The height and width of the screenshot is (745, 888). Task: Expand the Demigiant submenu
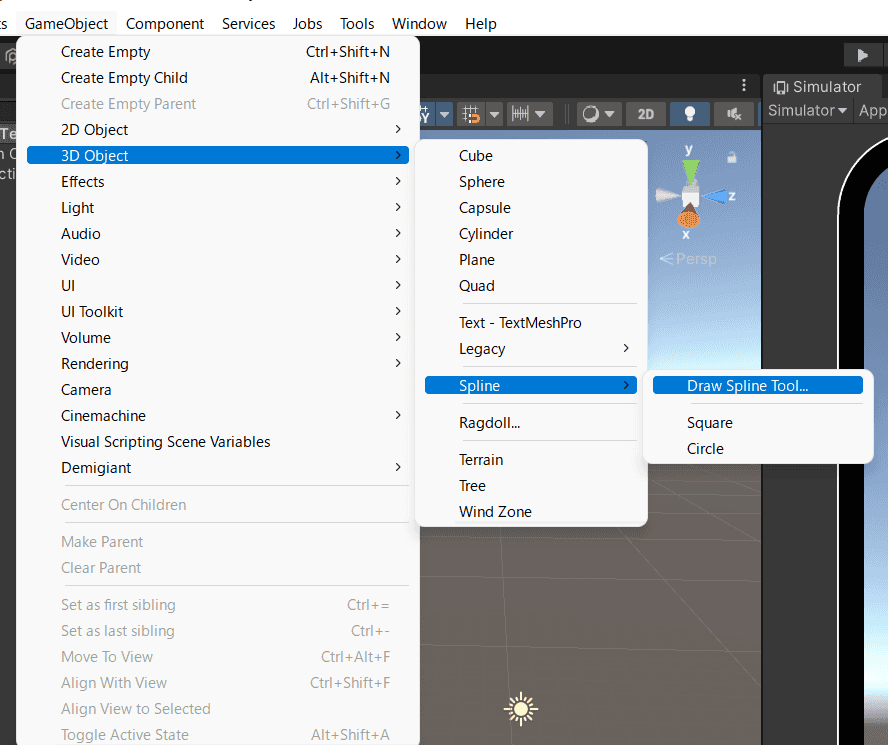[x=218, y=469]
